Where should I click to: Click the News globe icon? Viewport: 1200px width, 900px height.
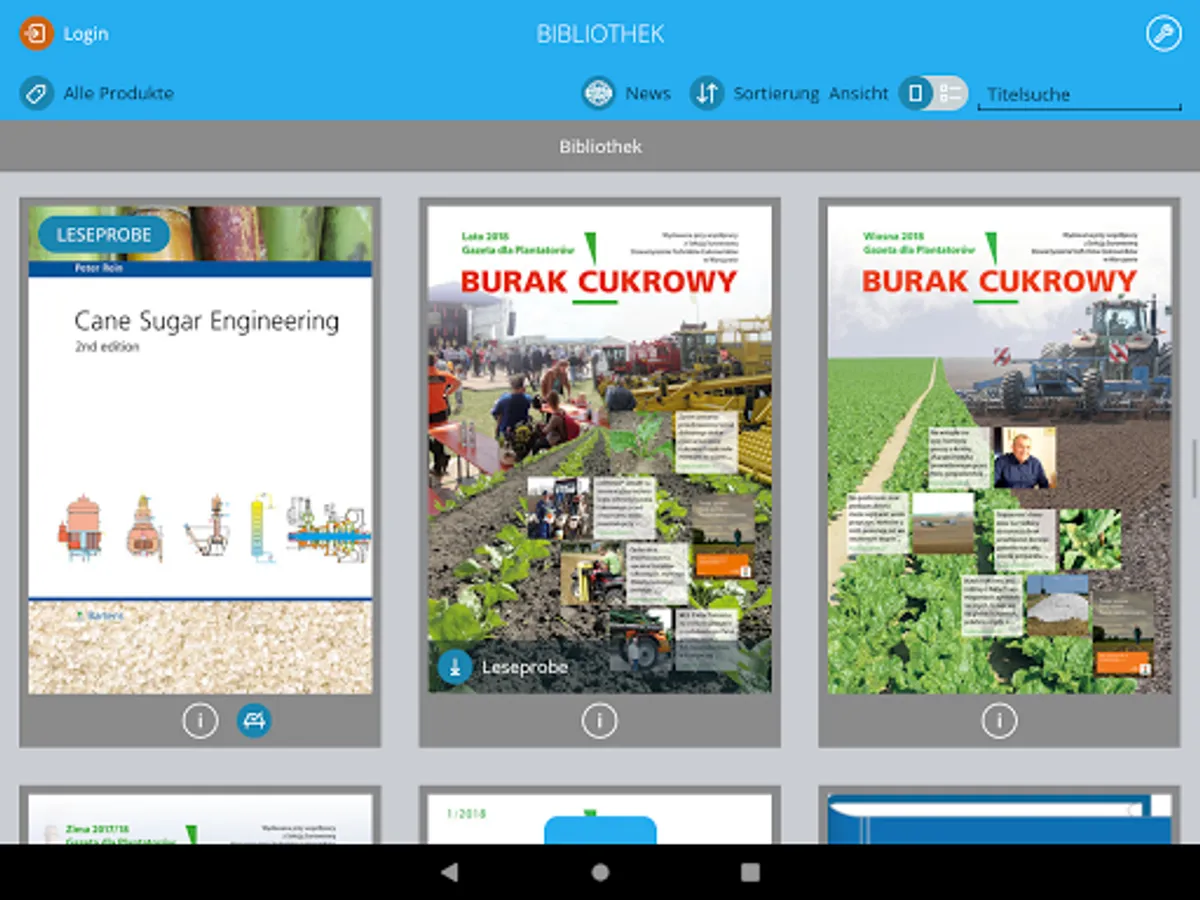pyautogui.click(x=598, y=94)
